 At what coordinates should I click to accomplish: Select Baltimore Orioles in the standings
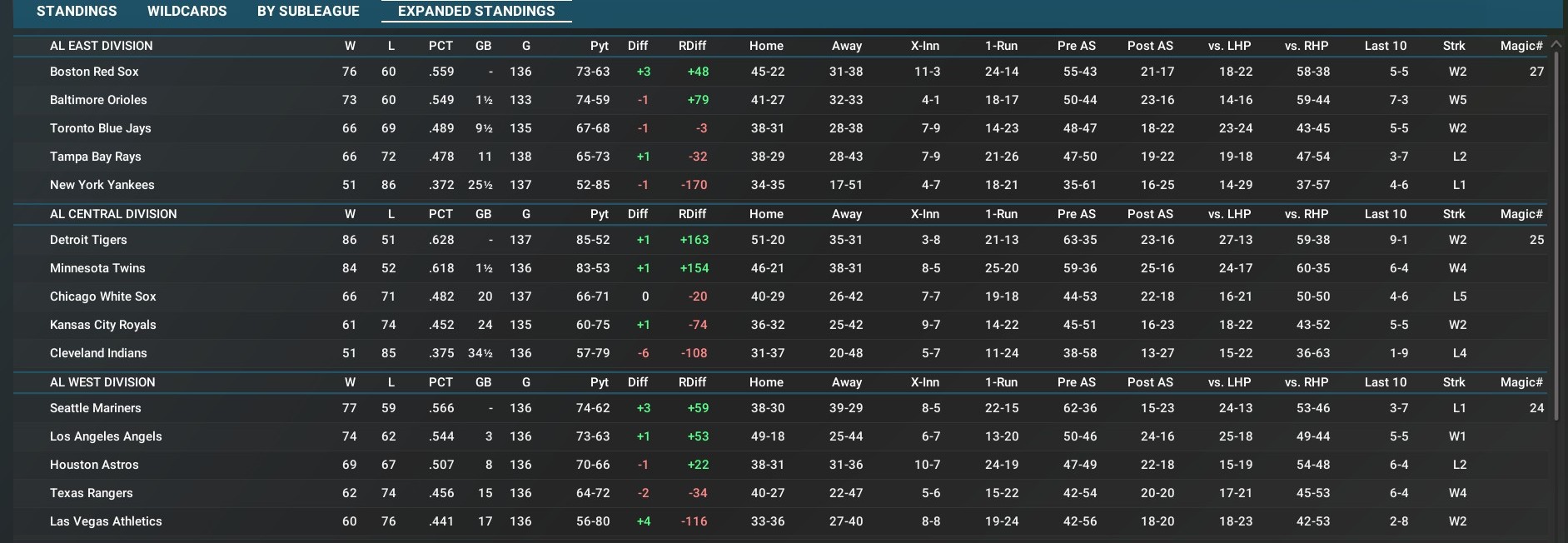98,100
